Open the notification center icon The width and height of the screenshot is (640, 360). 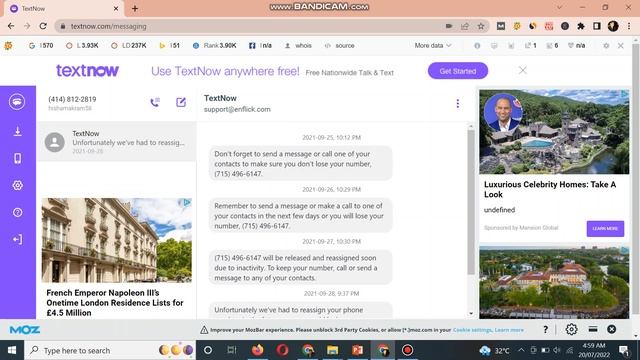624,350
